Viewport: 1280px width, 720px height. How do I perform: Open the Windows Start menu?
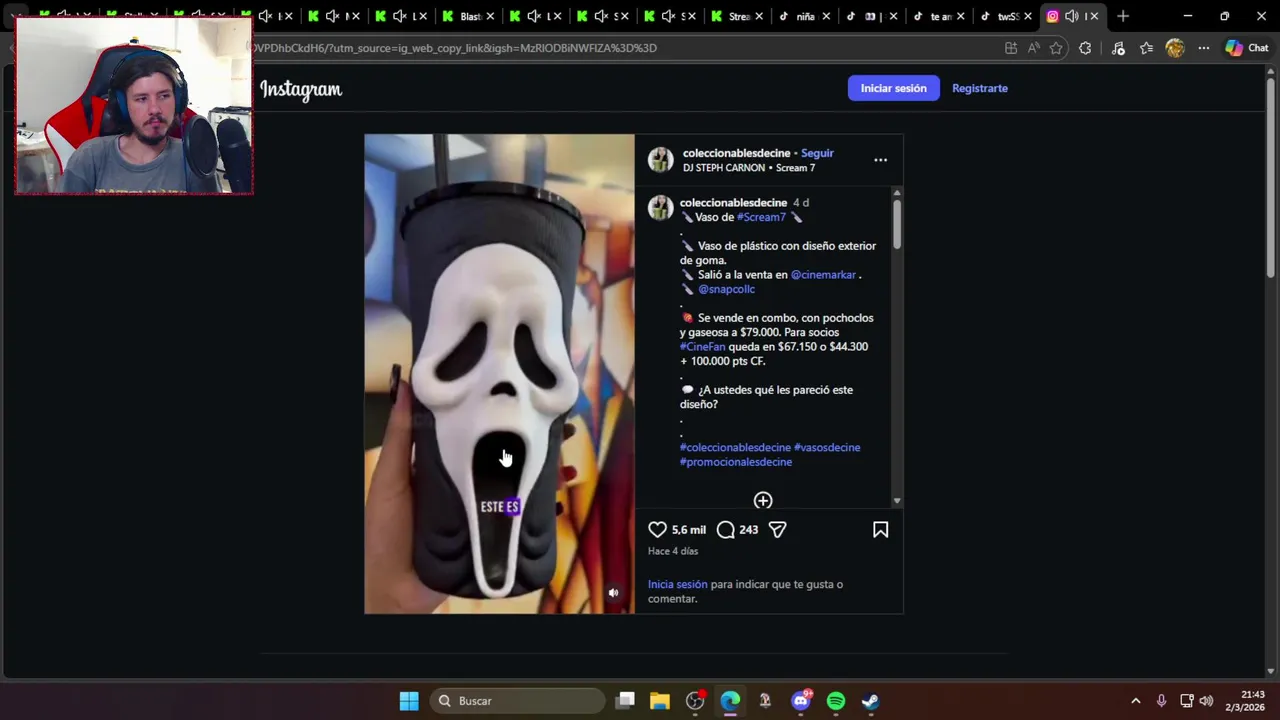(409, 701)
